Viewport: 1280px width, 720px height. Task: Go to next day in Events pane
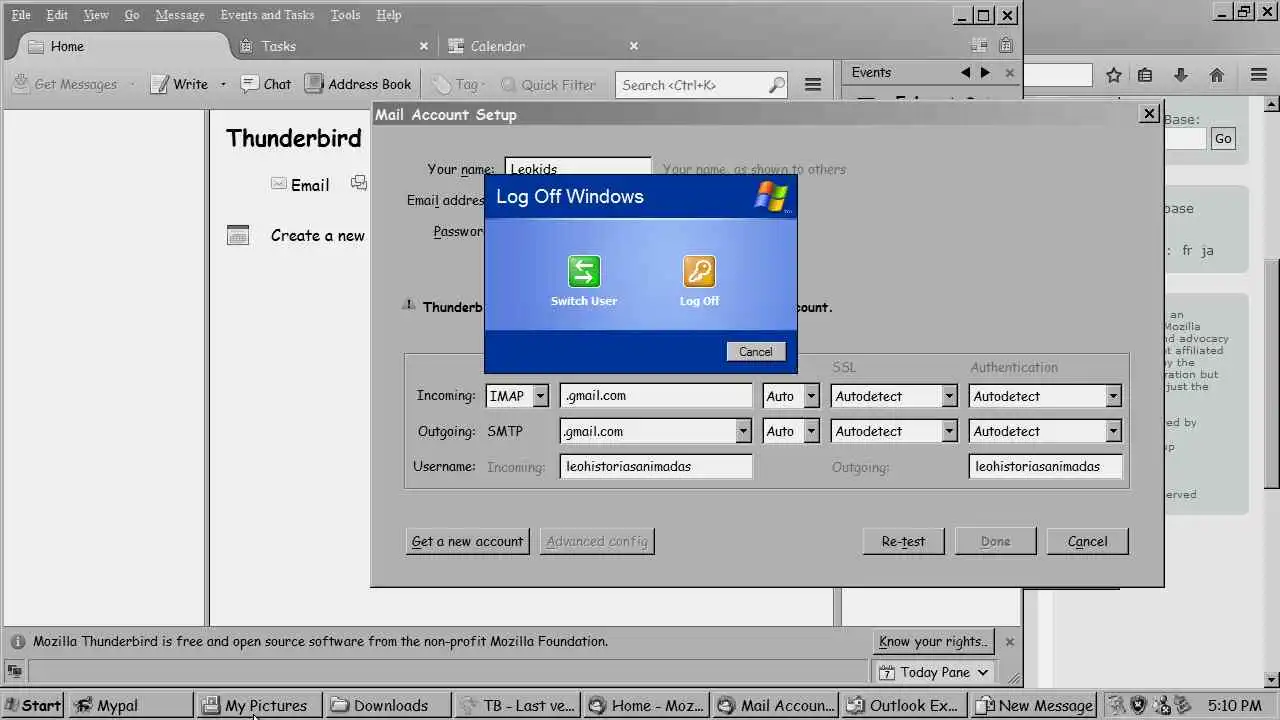(x=985, y=72)
